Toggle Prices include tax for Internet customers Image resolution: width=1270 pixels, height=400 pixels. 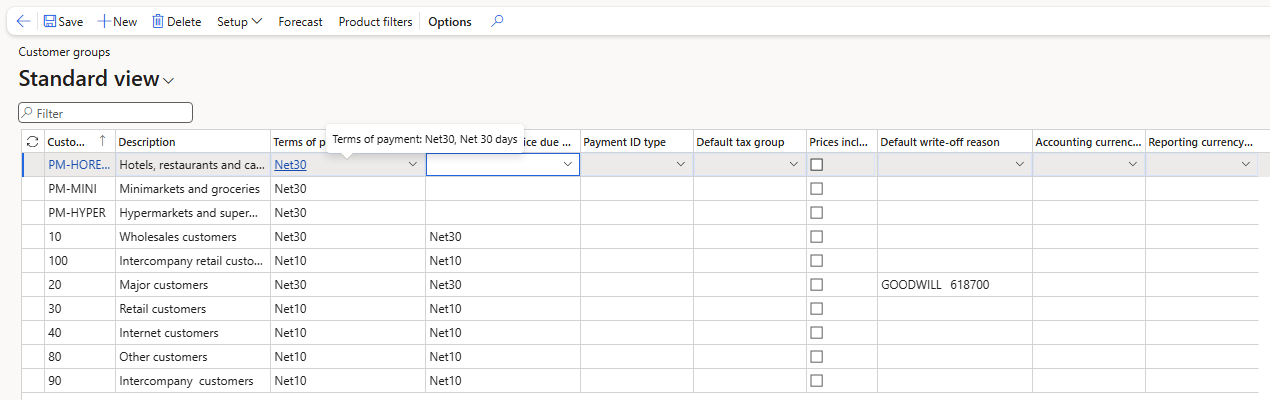click(817, 333)
